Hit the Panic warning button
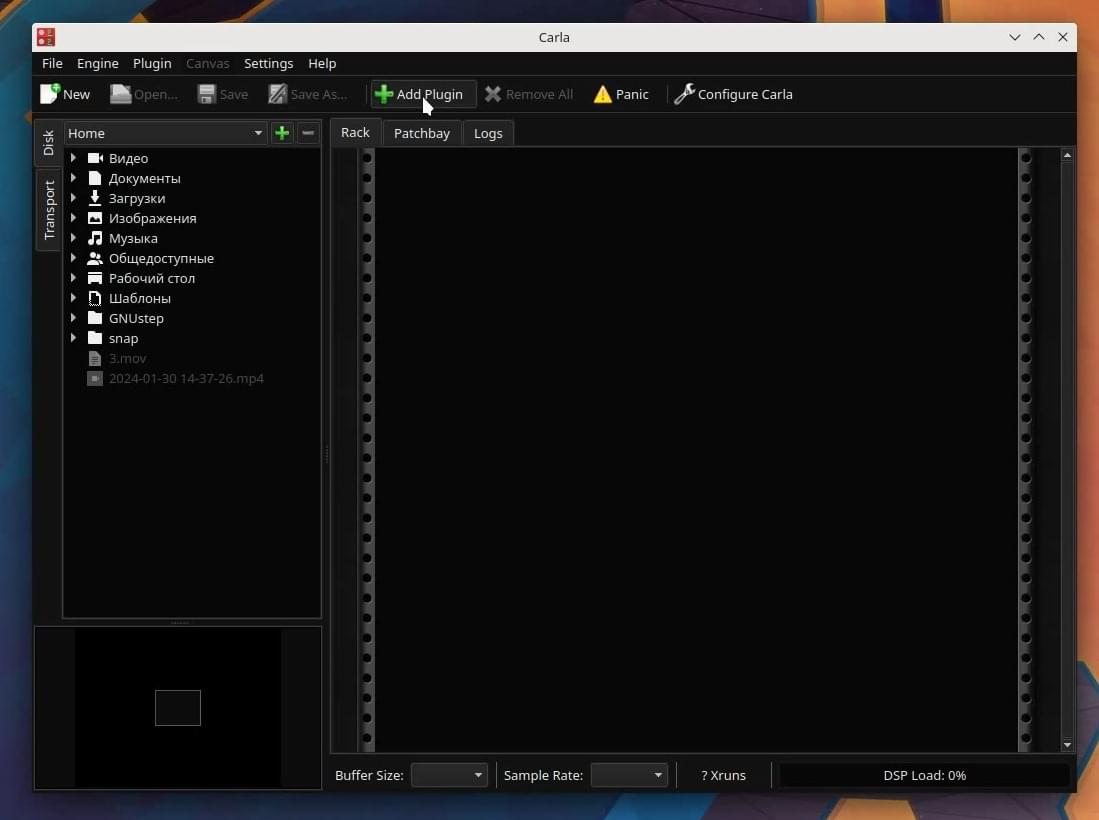 [621, 94]
